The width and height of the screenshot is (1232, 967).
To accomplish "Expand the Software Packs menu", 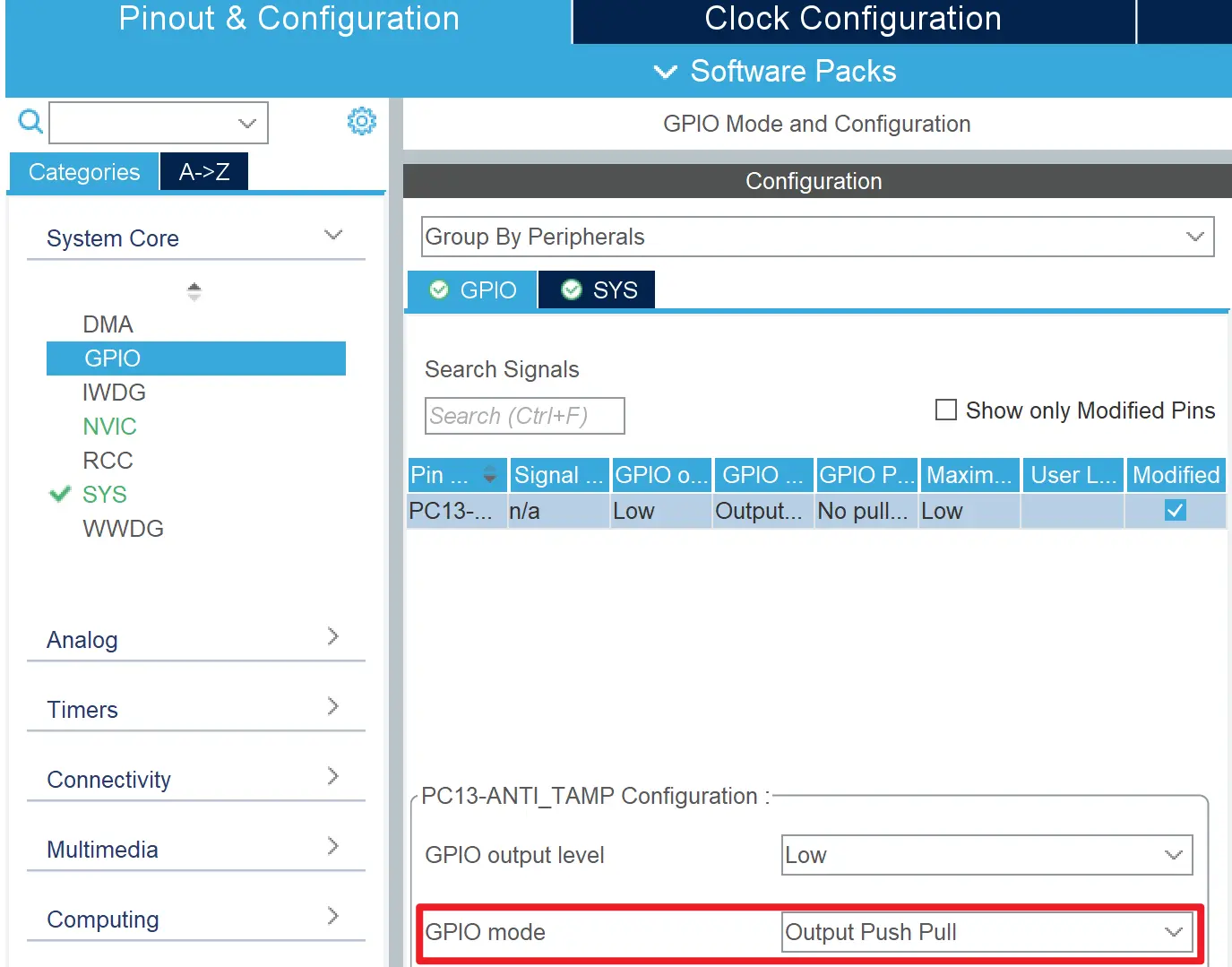I will coord(774,72).
